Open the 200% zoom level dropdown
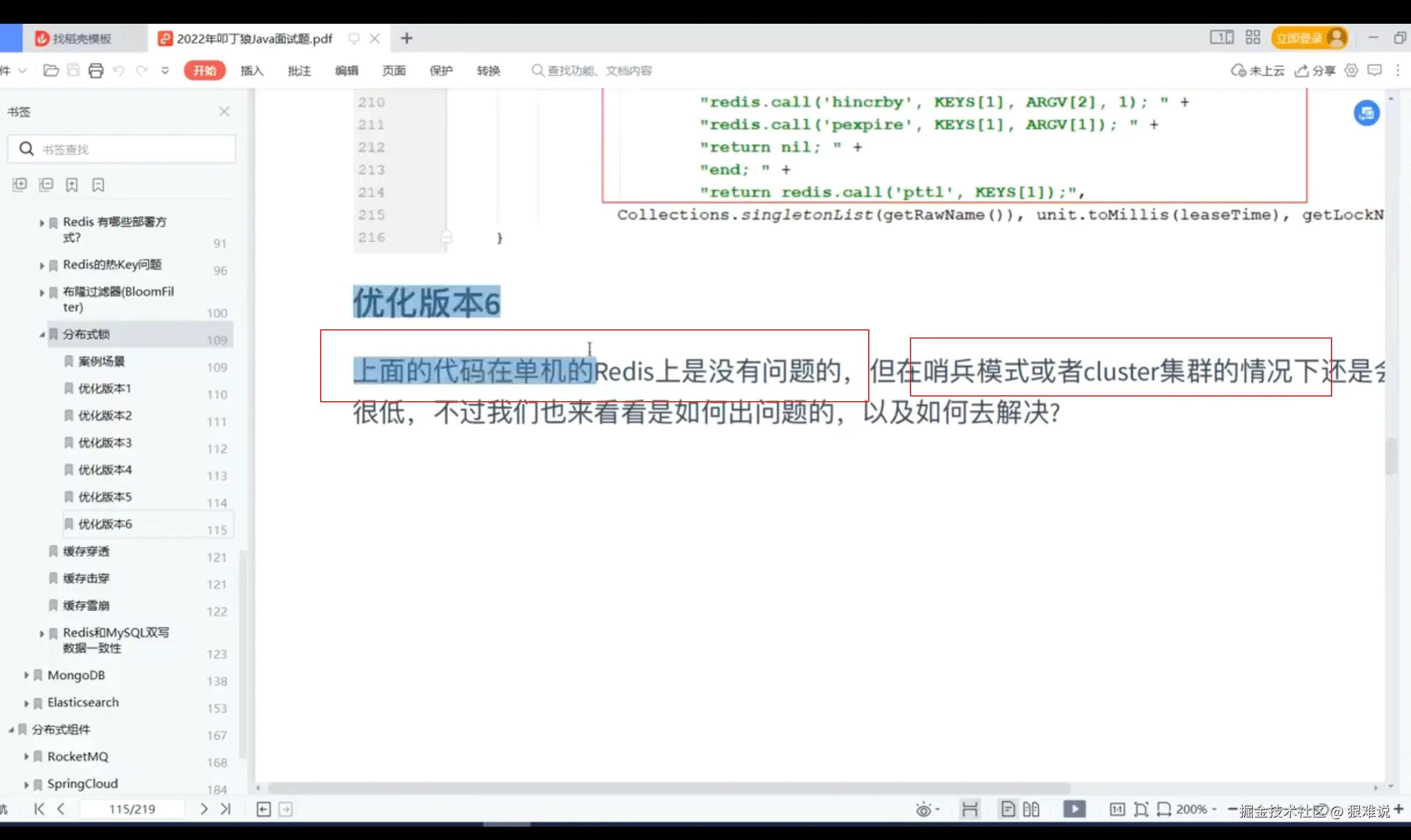This screenshot has height=840, width=1411. click(1196, 809)
